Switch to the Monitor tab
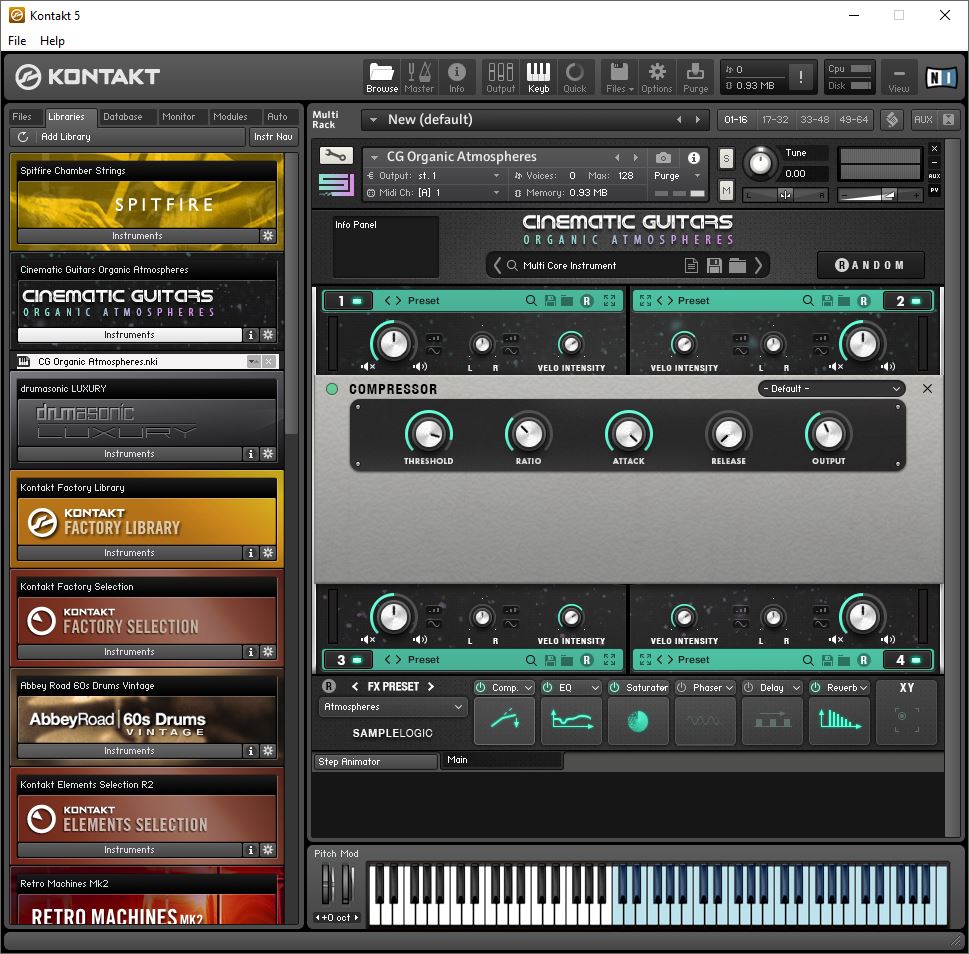 (x=179, y=117)
